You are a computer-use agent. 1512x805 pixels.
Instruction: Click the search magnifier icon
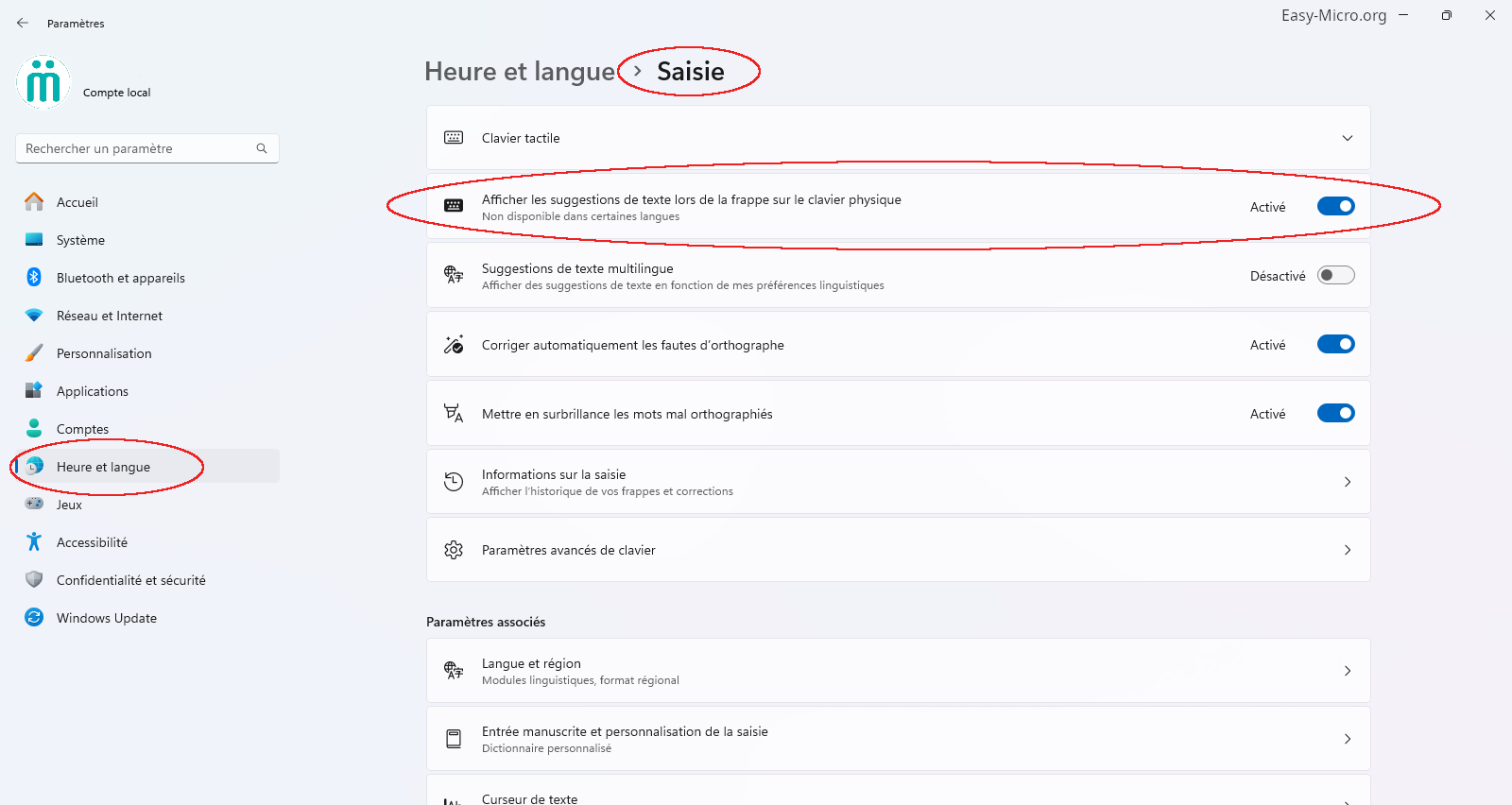click(x=262, y=148)
